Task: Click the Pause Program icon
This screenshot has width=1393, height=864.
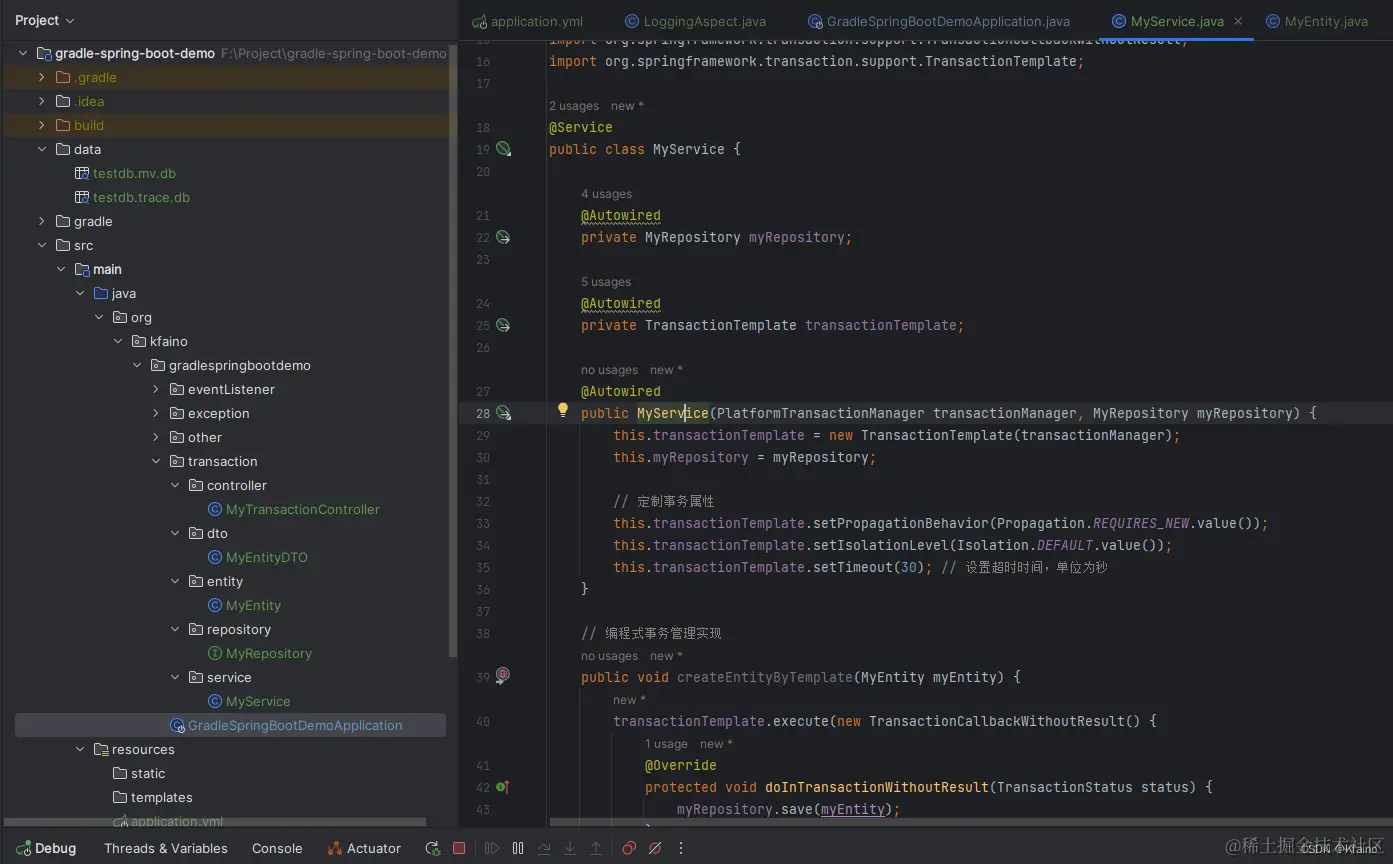Action: tap(518, 848)
